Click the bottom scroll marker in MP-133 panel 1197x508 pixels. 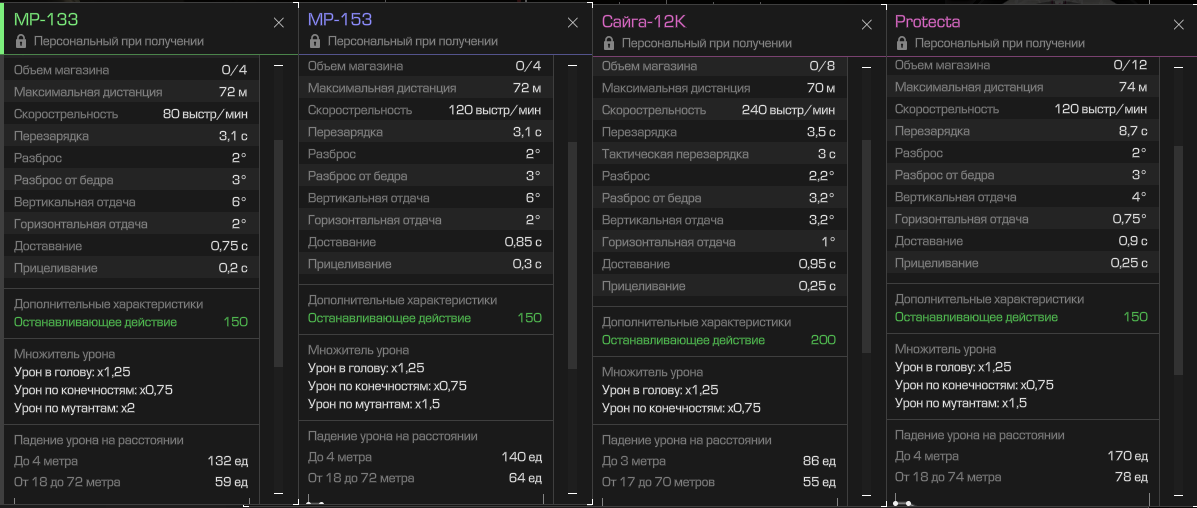pos(278,494)
